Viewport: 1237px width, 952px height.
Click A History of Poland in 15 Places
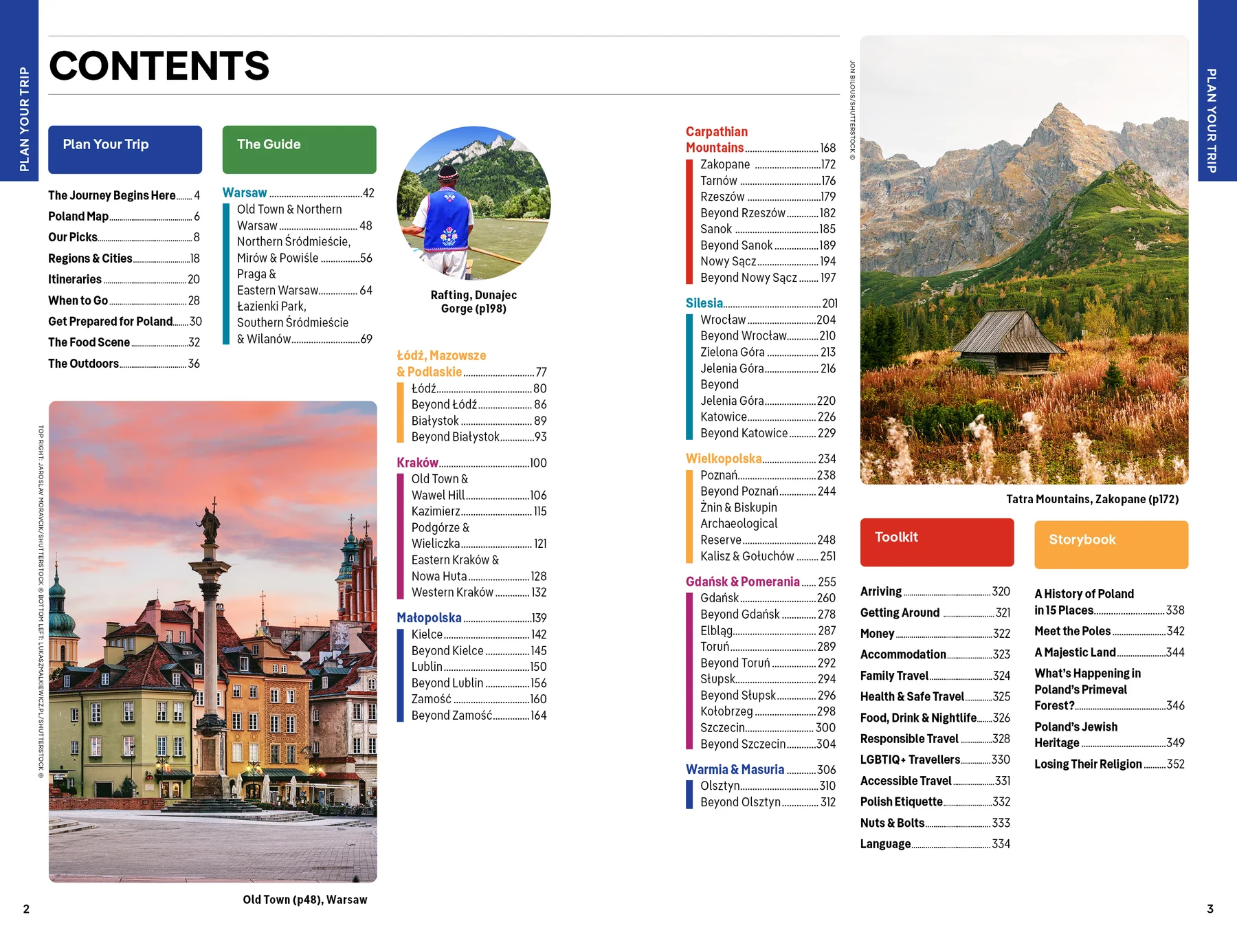[x=1084, y=601]
